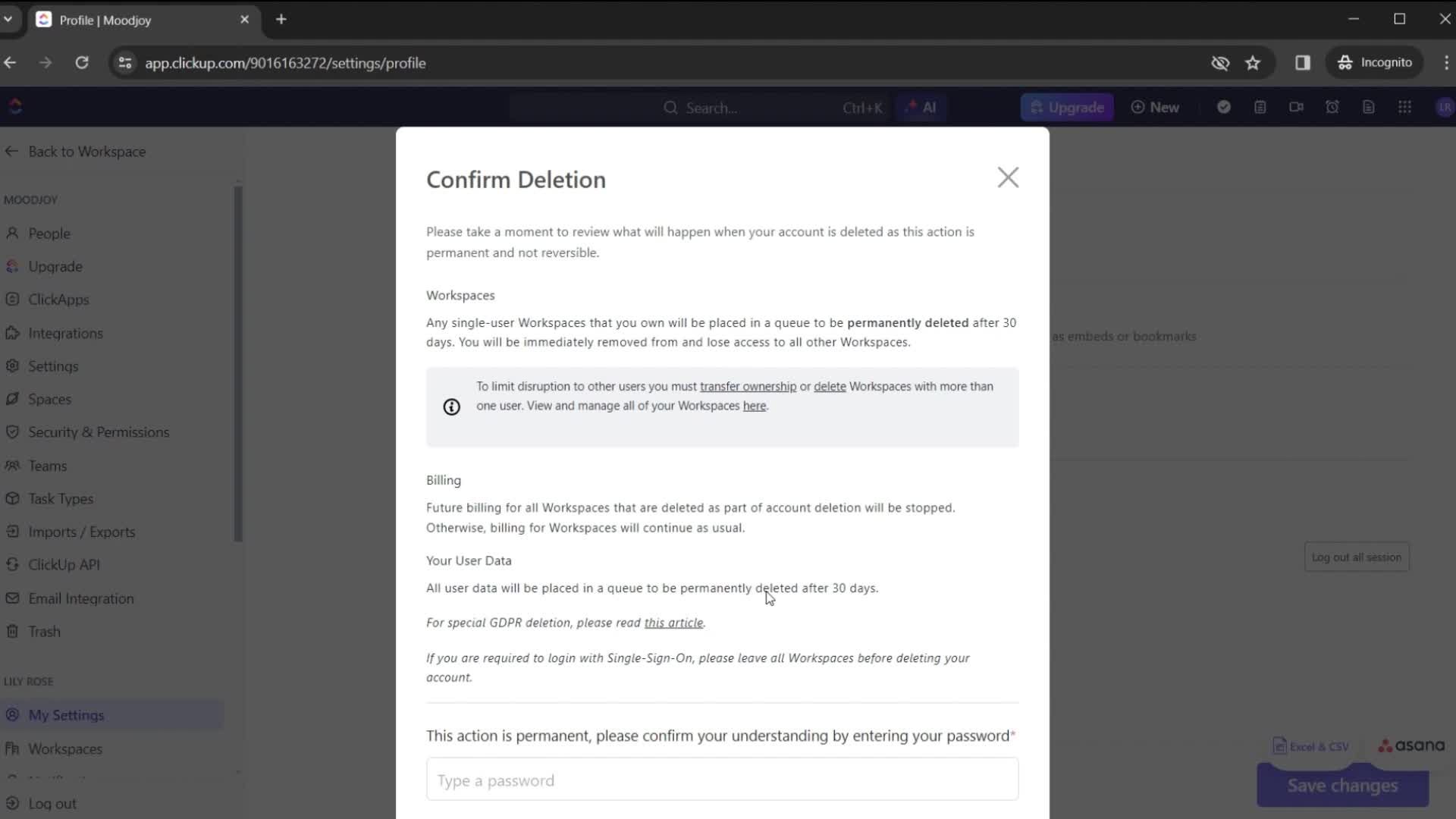1456x819 pixels.
Task: Click Log out in sidebar
Action: pos(52,804)
